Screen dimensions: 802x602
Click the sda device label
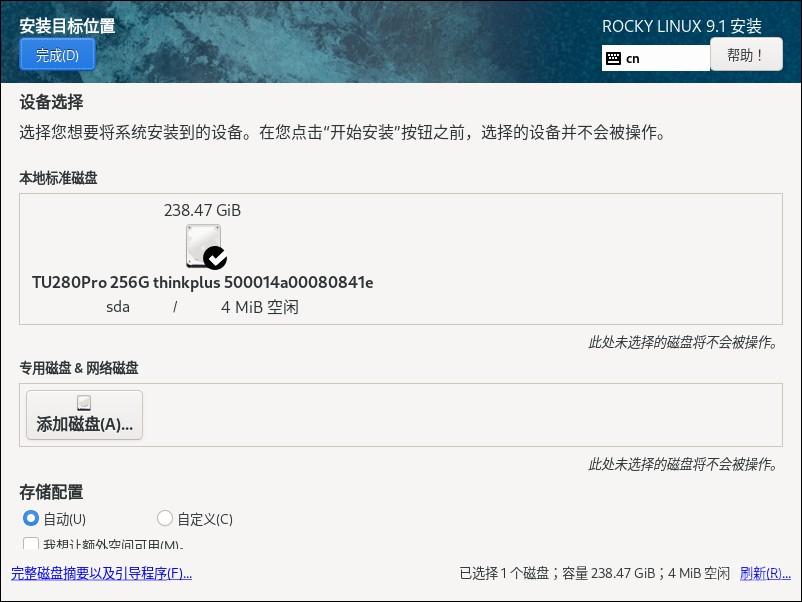(118, 307)
